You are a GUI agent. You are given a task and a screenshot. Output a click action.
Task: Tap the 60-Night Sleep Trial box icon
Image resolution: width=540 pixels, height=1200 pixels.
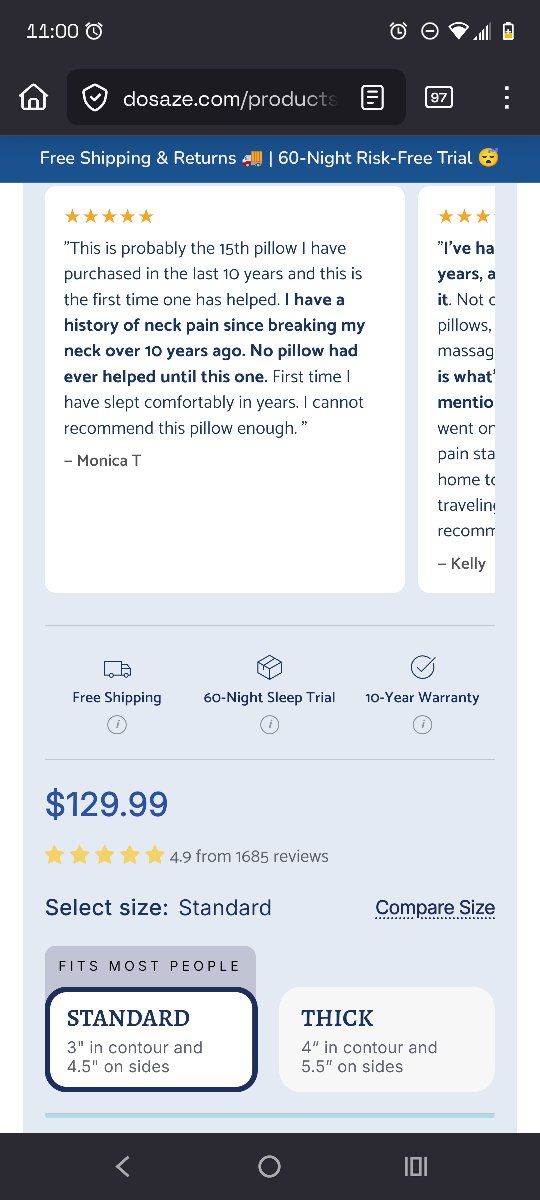tap(269, 667)
